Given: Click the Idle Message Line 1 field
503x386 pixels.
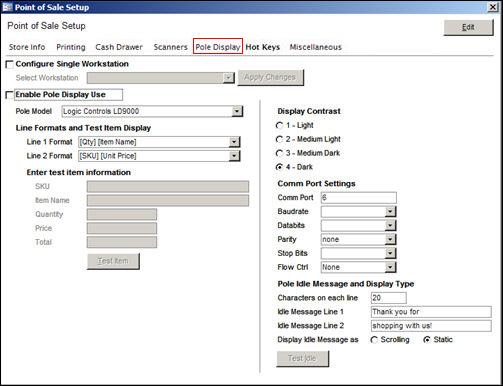Looking at the screenshot, I should (431, 312).
